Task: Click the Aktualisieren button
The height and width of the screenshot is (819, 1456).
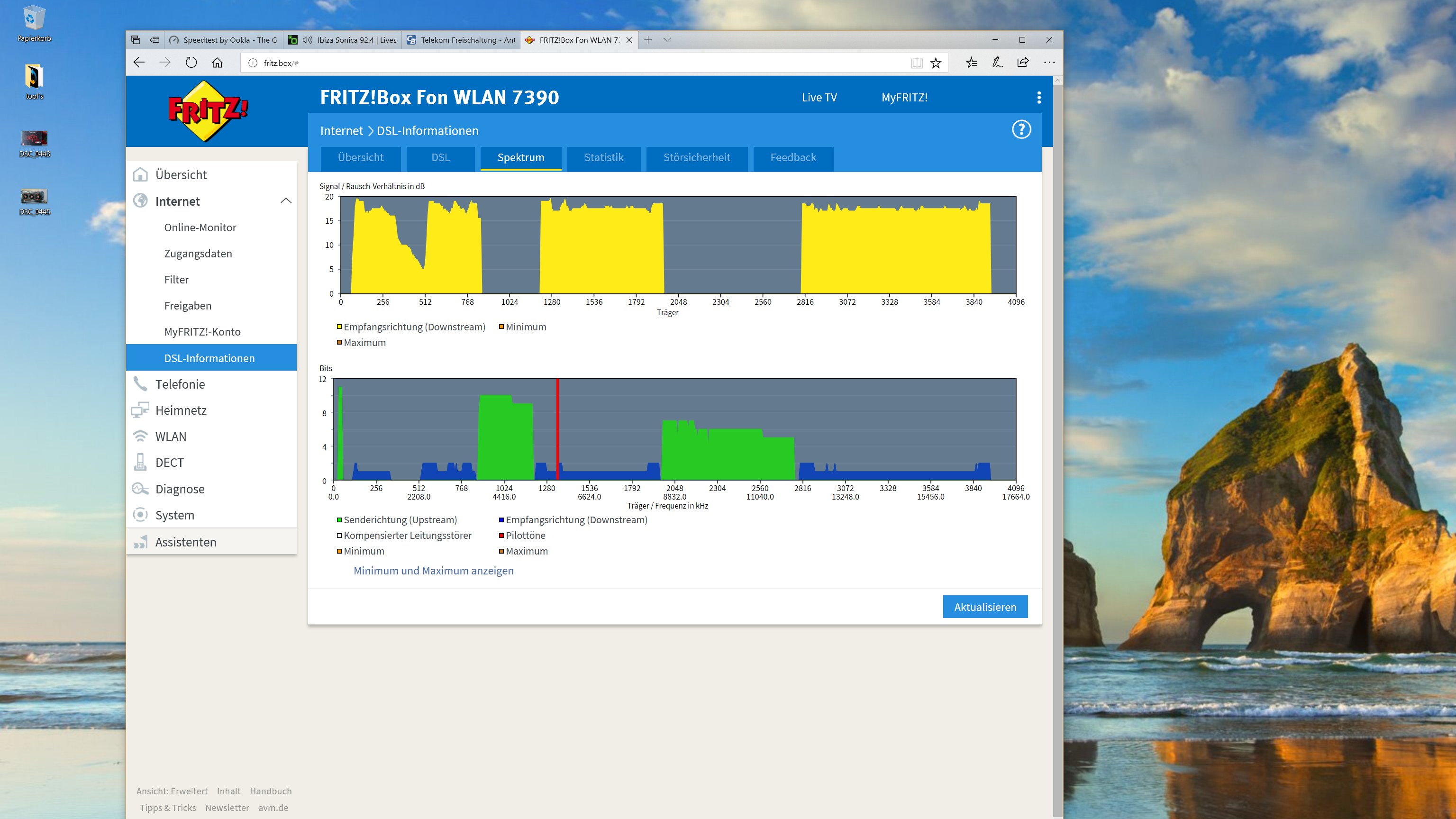Action: point(984,607)
